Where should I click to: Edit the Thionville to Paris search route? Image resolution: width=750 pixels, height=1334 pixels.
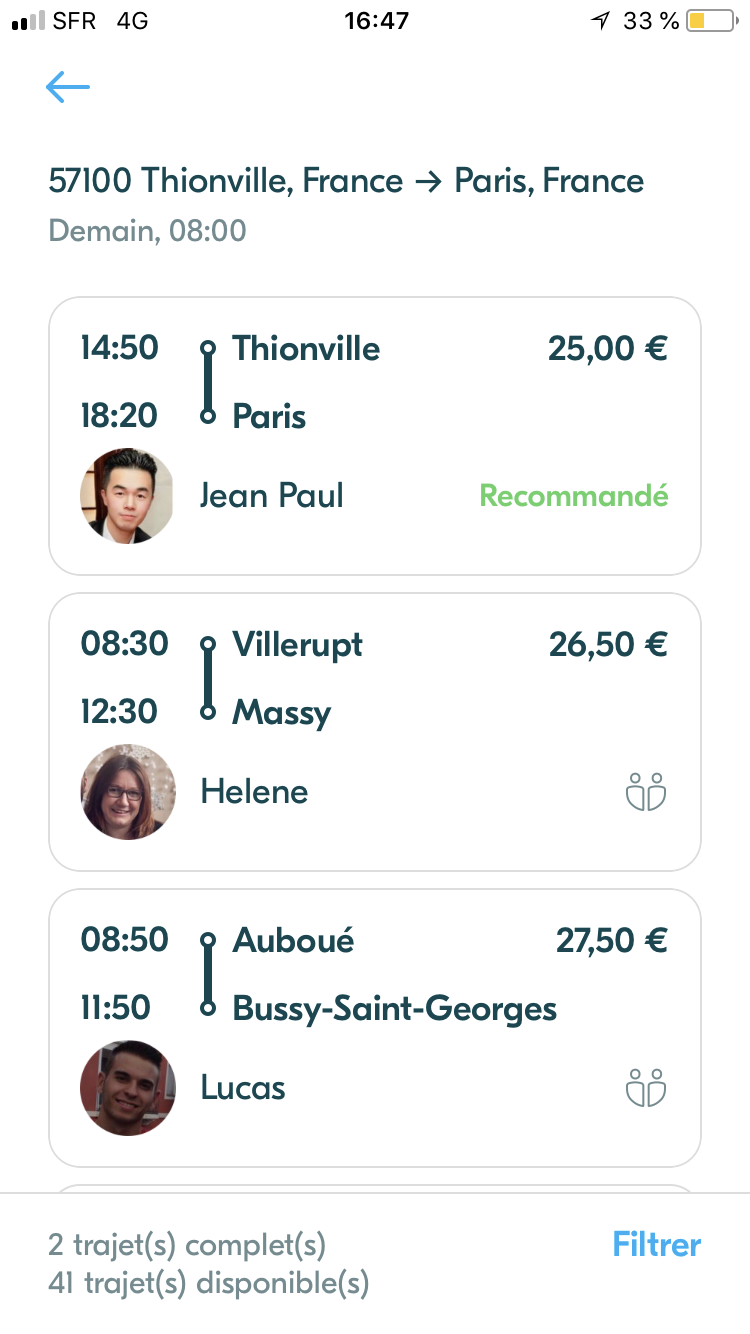click(346, 181)
